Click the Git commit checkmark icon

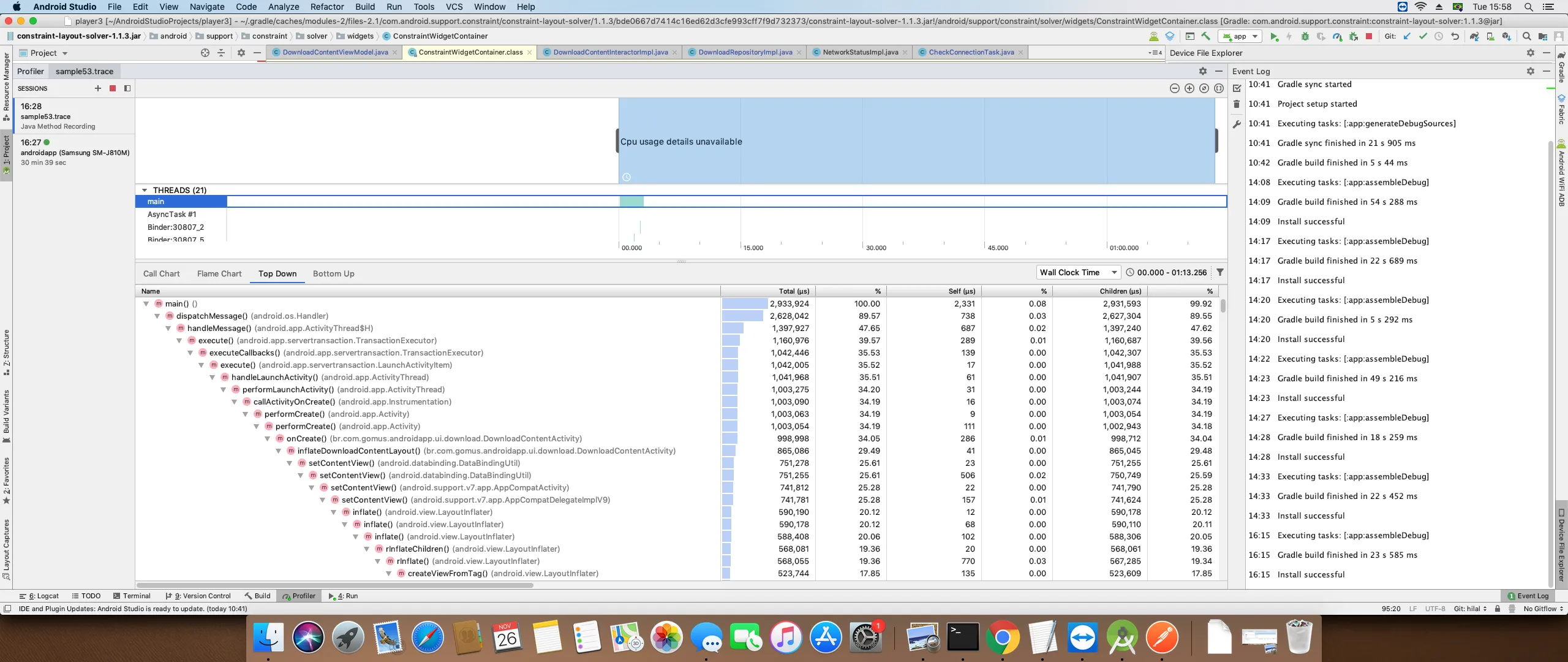point(1423,37)
